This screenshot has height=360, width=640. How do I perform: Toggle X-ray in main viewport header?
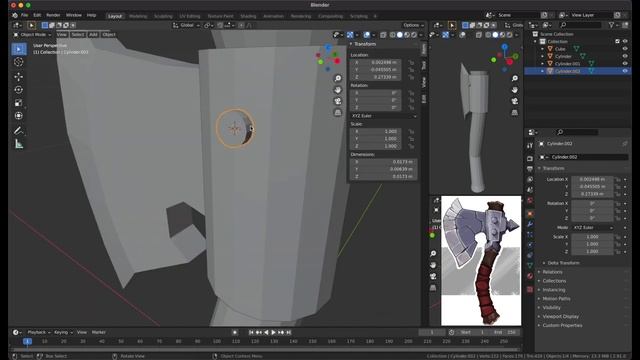point(384,35)
